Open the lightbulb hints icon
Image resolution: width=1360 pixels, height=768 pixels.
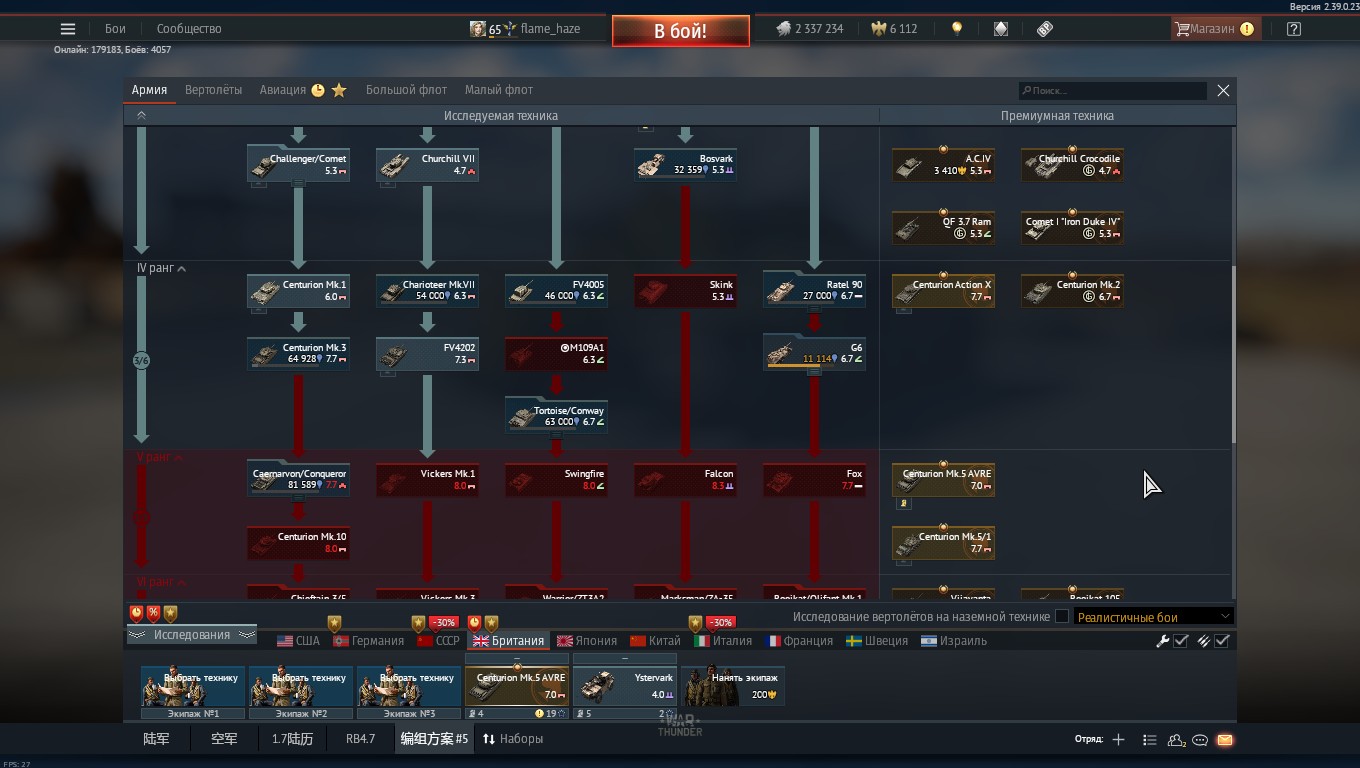pos(957,29)
